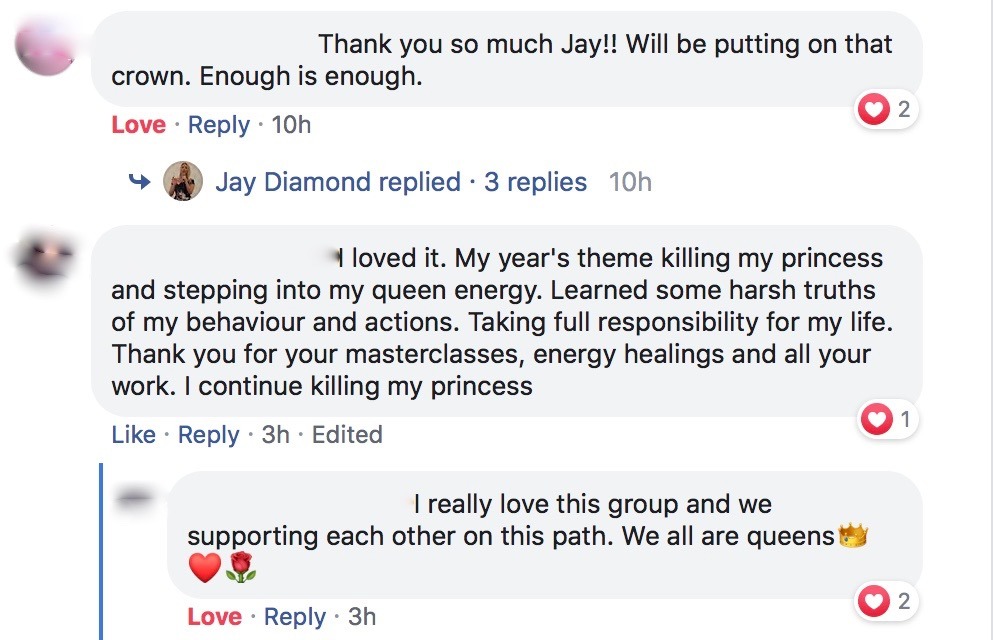
Task: Click the first commenter's blurred profile picture
Action: [47, 47]
